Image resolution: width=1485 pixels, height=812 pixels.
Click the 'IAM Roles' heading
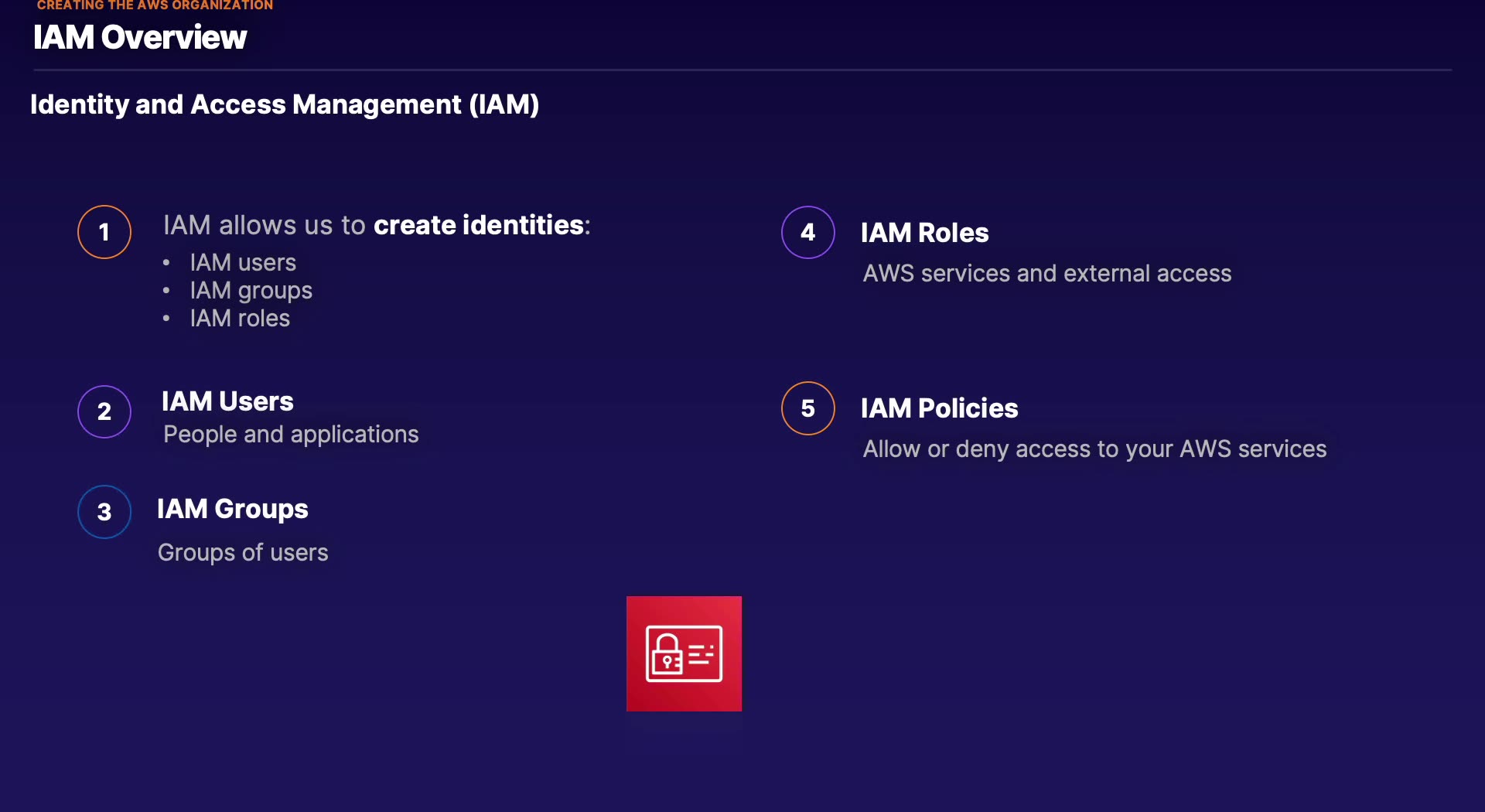pos(925,233)
